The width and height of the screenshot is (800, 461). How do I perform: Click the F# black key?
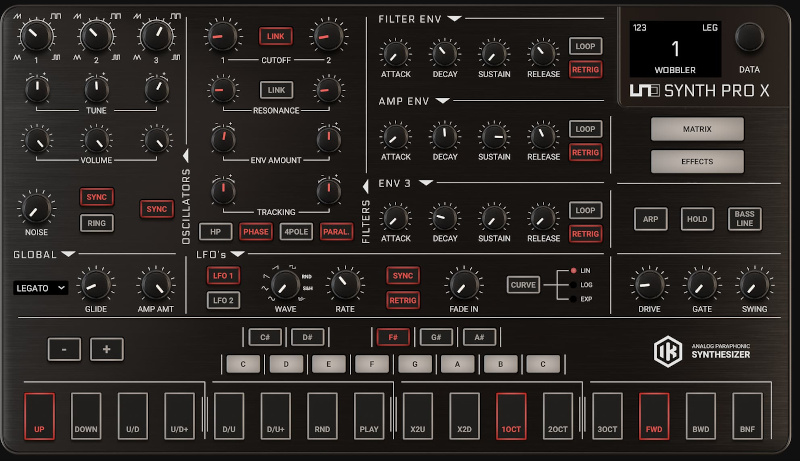(x=393, y=337)
